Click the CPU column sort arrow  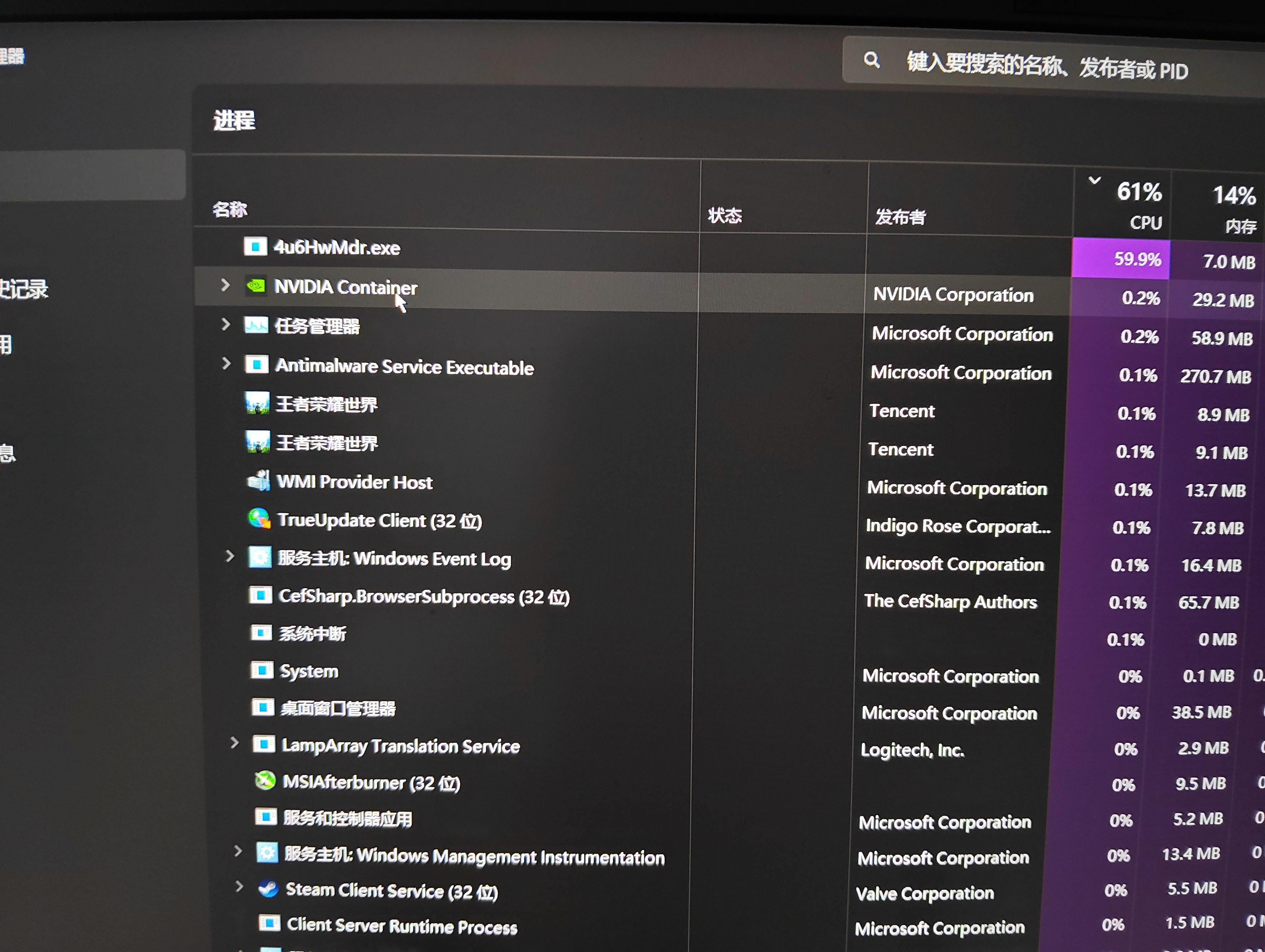click(1094, 181)
